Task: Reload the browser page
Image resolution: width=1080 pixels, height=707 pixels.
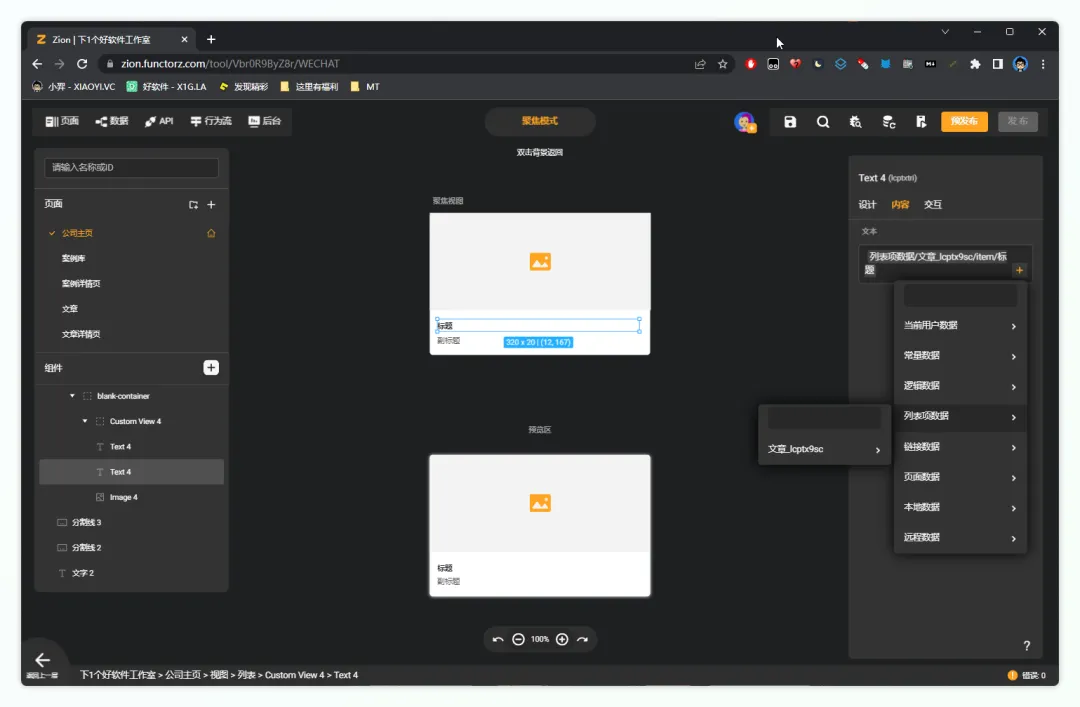Action: point(82,63)
